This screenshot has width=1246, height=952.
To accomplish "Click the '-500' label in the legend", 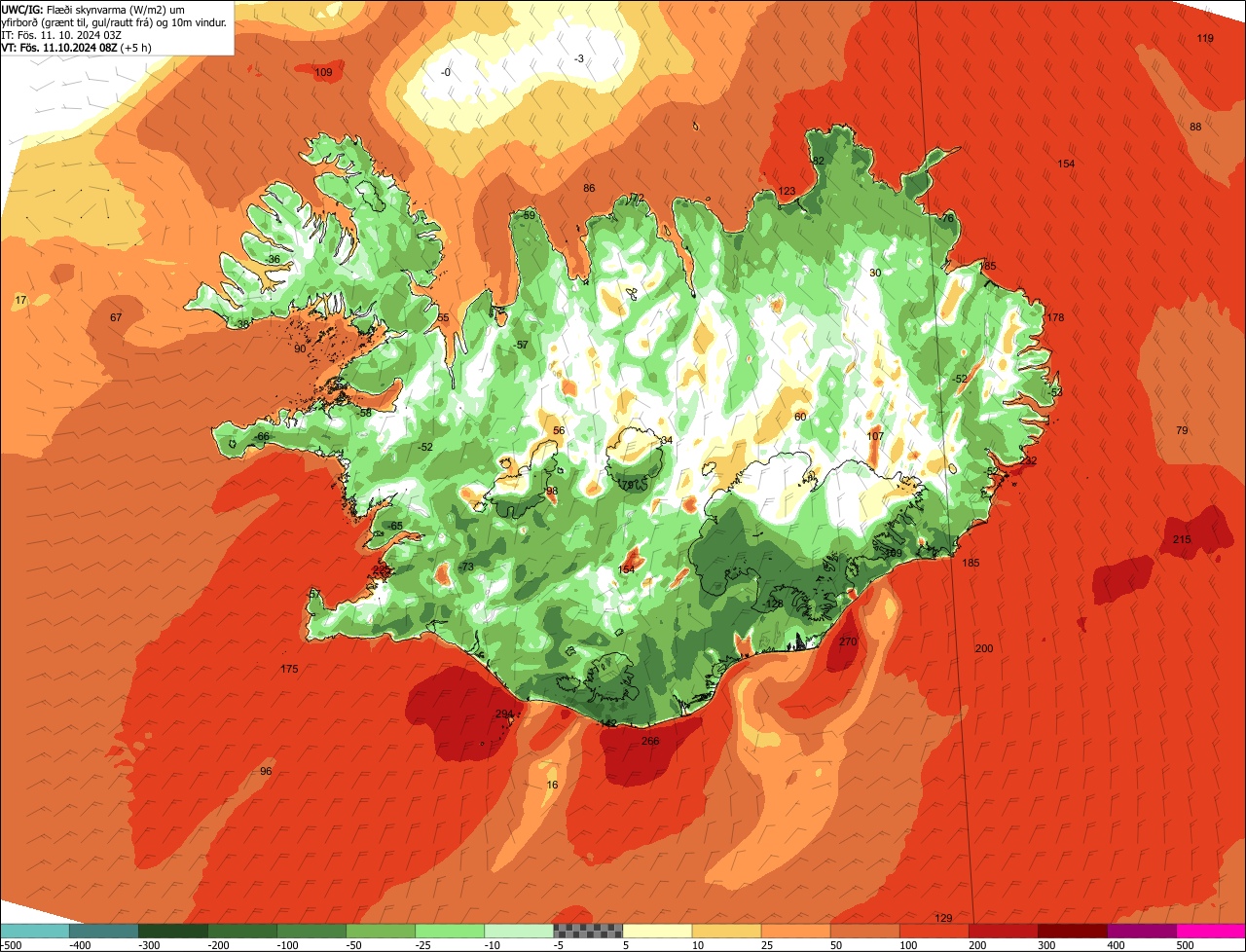I will pyautogui.click(x=11, y=945).
